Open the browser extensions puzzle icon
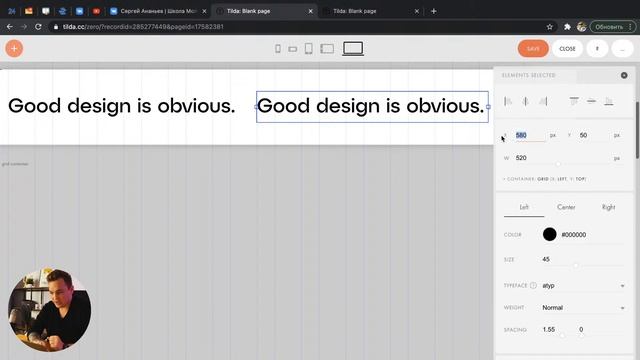640x360 pixels. pos(567,27)
